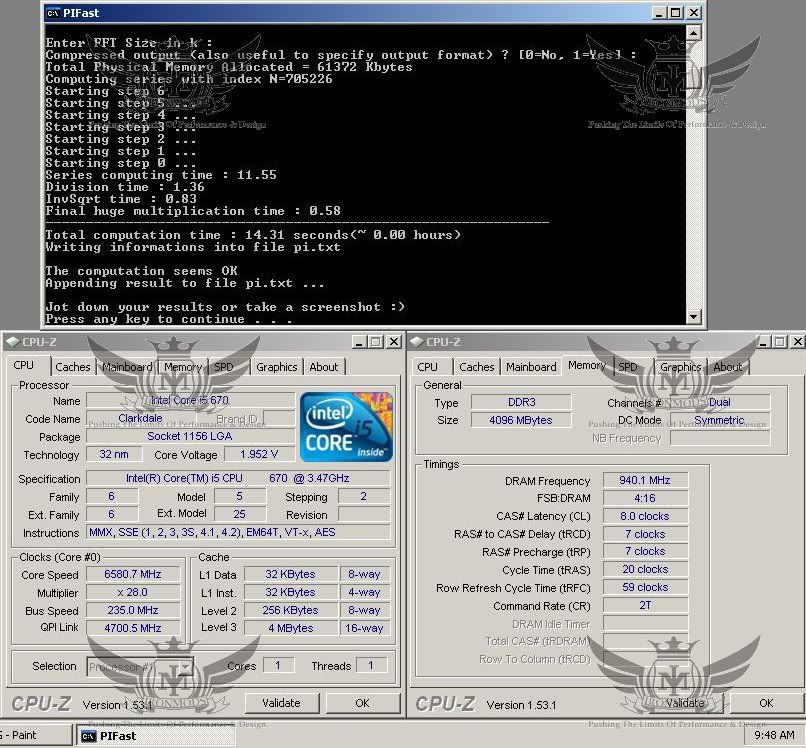
Task: Click the Code Name value 'Clarkdale'
Action: (140, 418)
